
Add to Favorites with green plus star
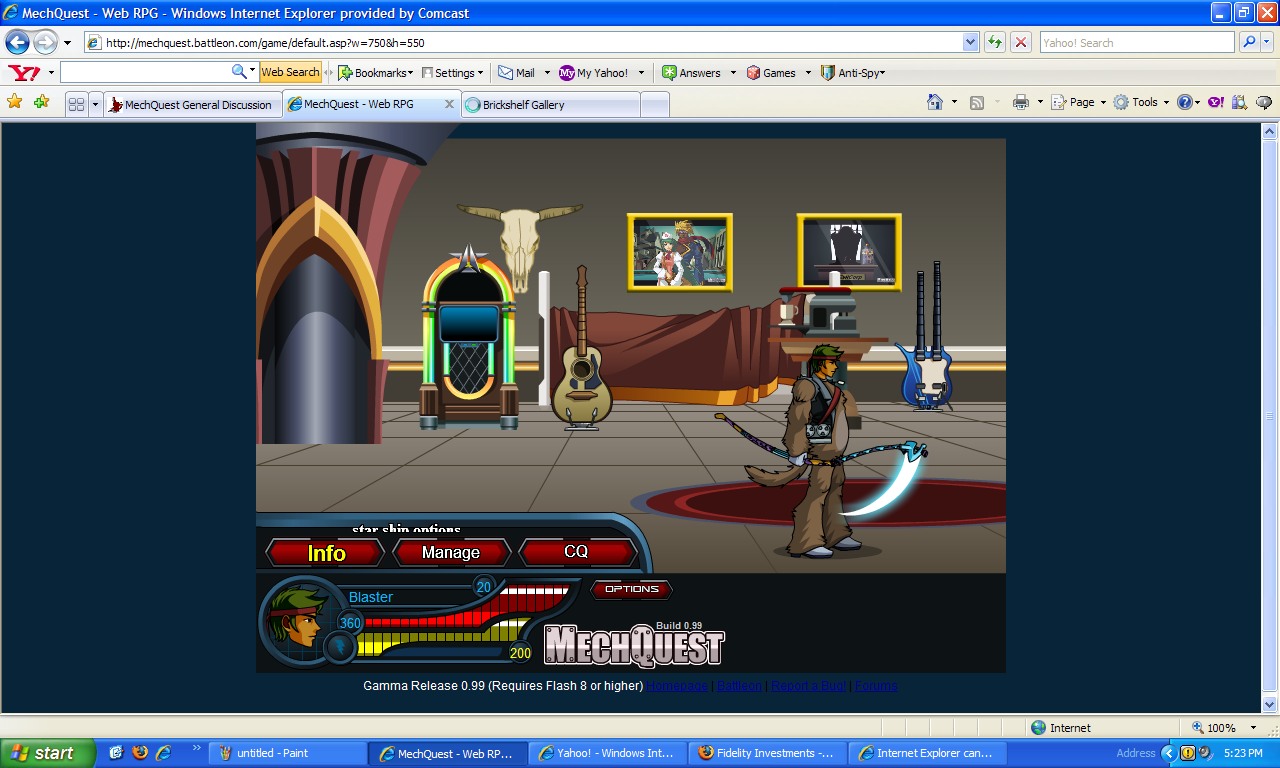41,102
